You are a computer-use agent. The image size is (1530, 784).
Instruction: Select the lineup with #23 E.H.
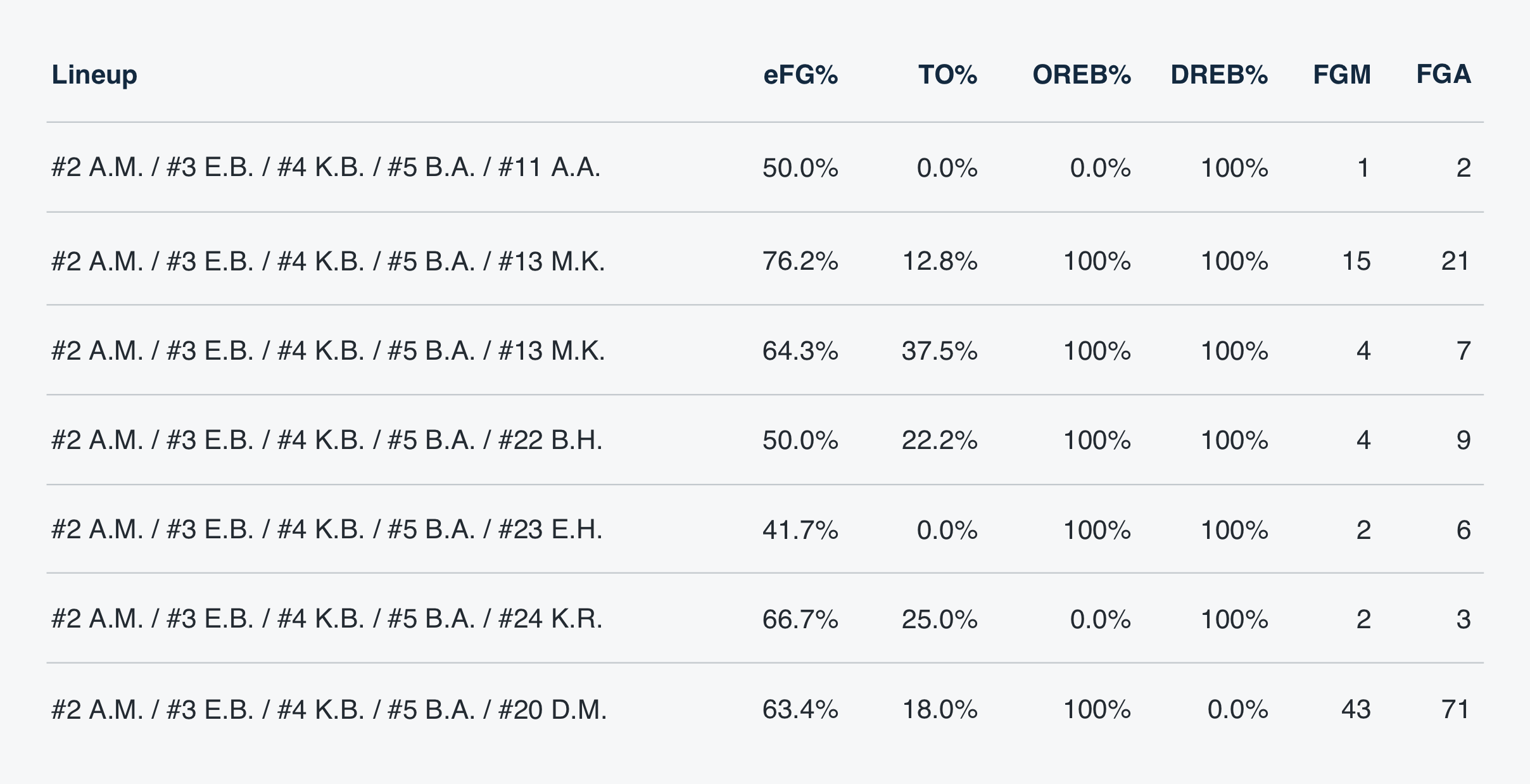[x=327, y=529]
